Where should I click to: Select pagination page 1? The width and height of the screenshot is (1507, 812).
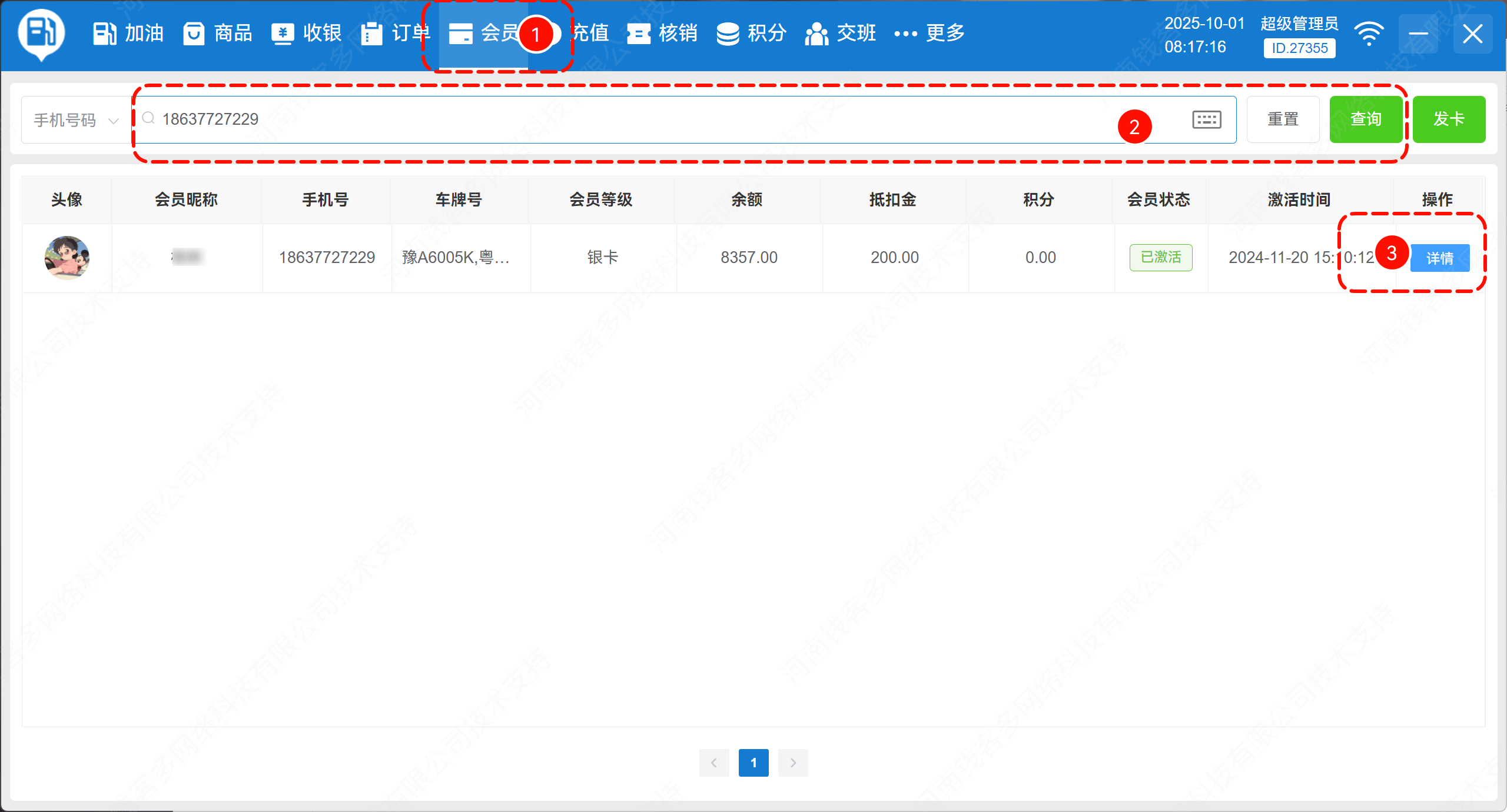coord(753,763)
